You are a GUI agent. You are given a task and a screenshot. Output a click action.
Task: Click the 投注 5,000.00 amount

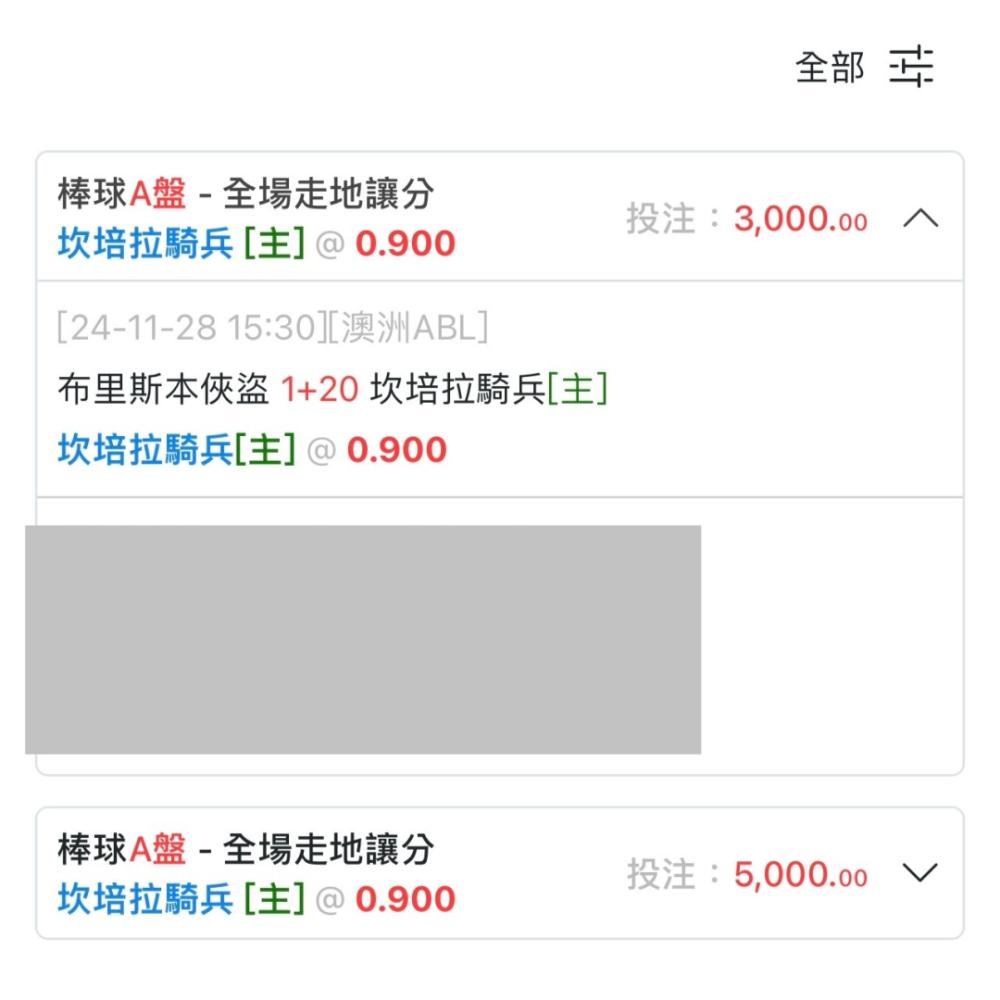pos(746,874)
